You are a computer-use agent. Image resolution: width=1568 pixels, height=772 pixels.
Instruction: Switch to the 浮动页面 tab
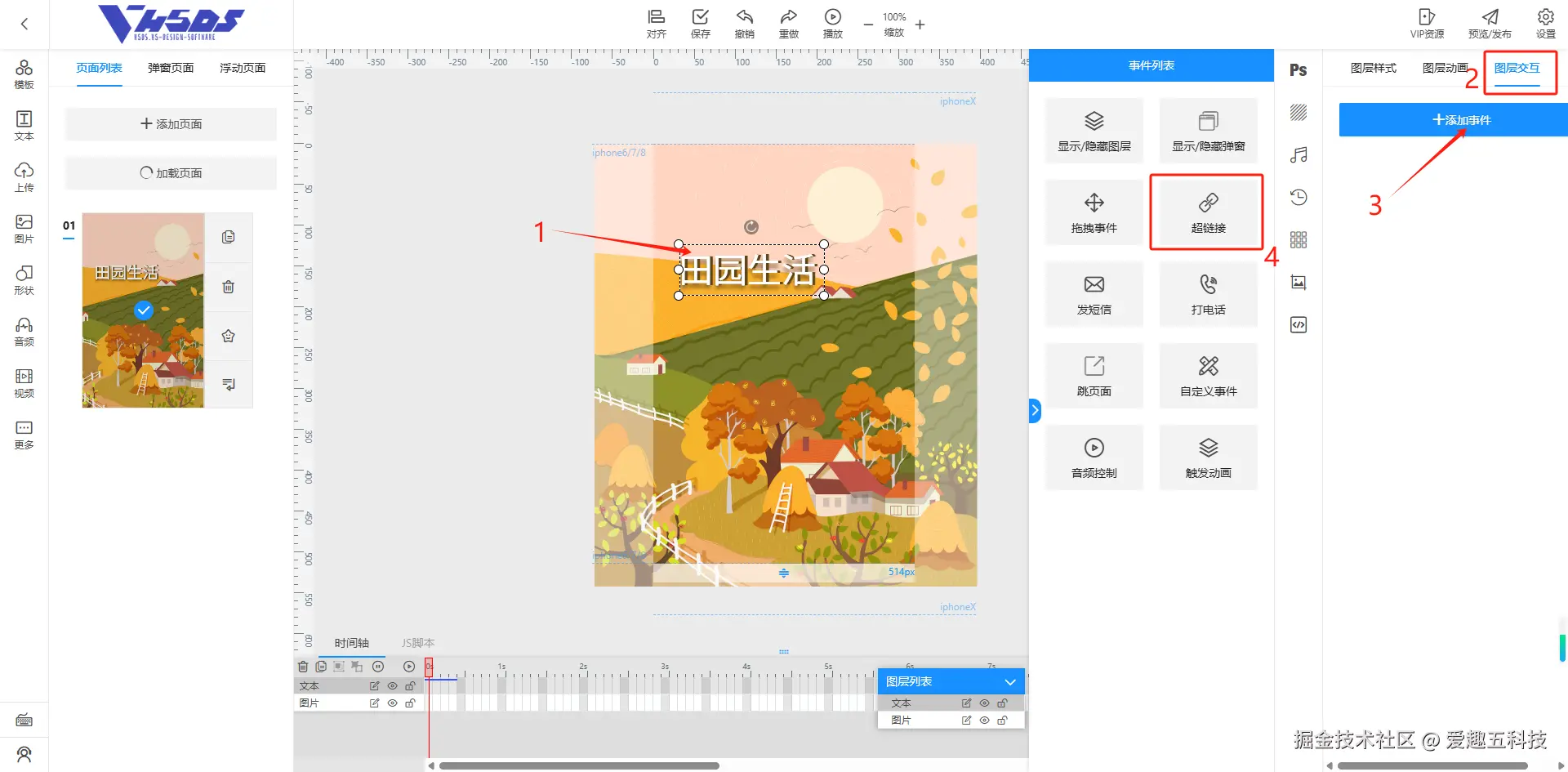click(x=243, y=68)
